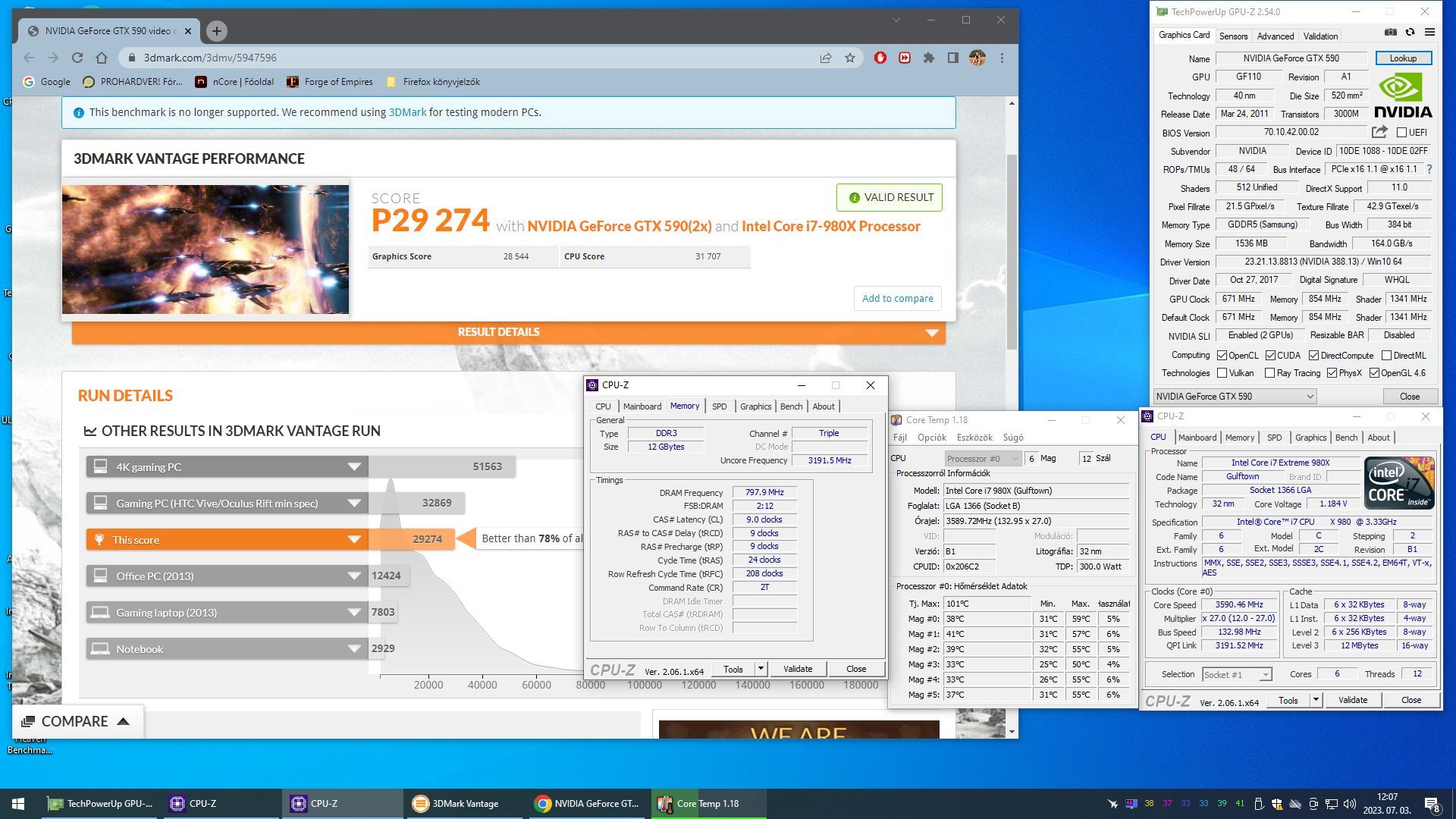This screenshot has width=1456, height=819.
Task: Open the SPD tab in CPU-Z memory window
Action: [x=719, y=406]
